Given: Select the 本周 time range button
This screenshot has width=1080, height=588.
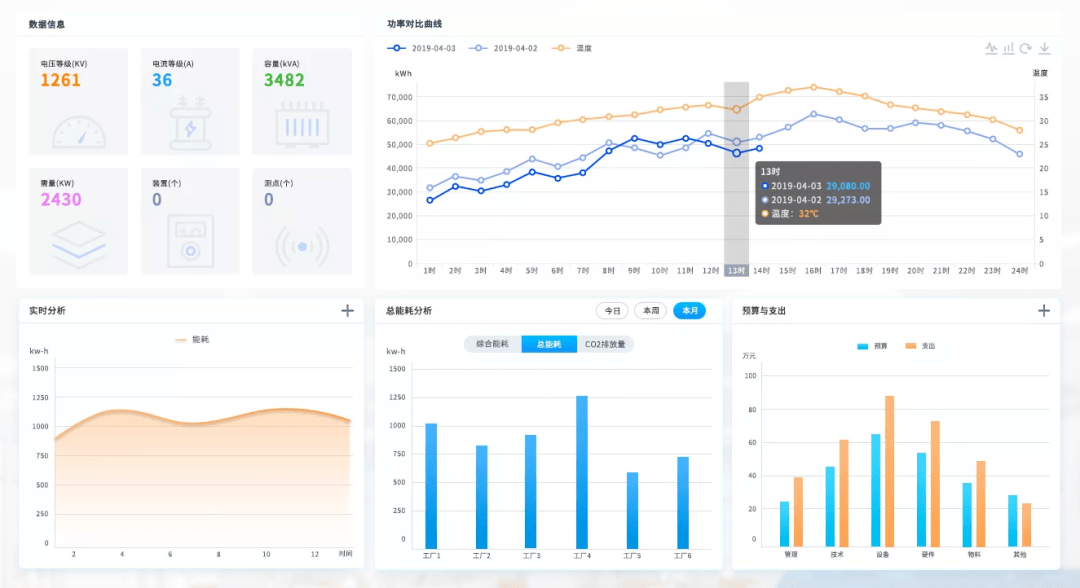Looking at the screenshot, I should pyautogui.click(x=651, y=311).
